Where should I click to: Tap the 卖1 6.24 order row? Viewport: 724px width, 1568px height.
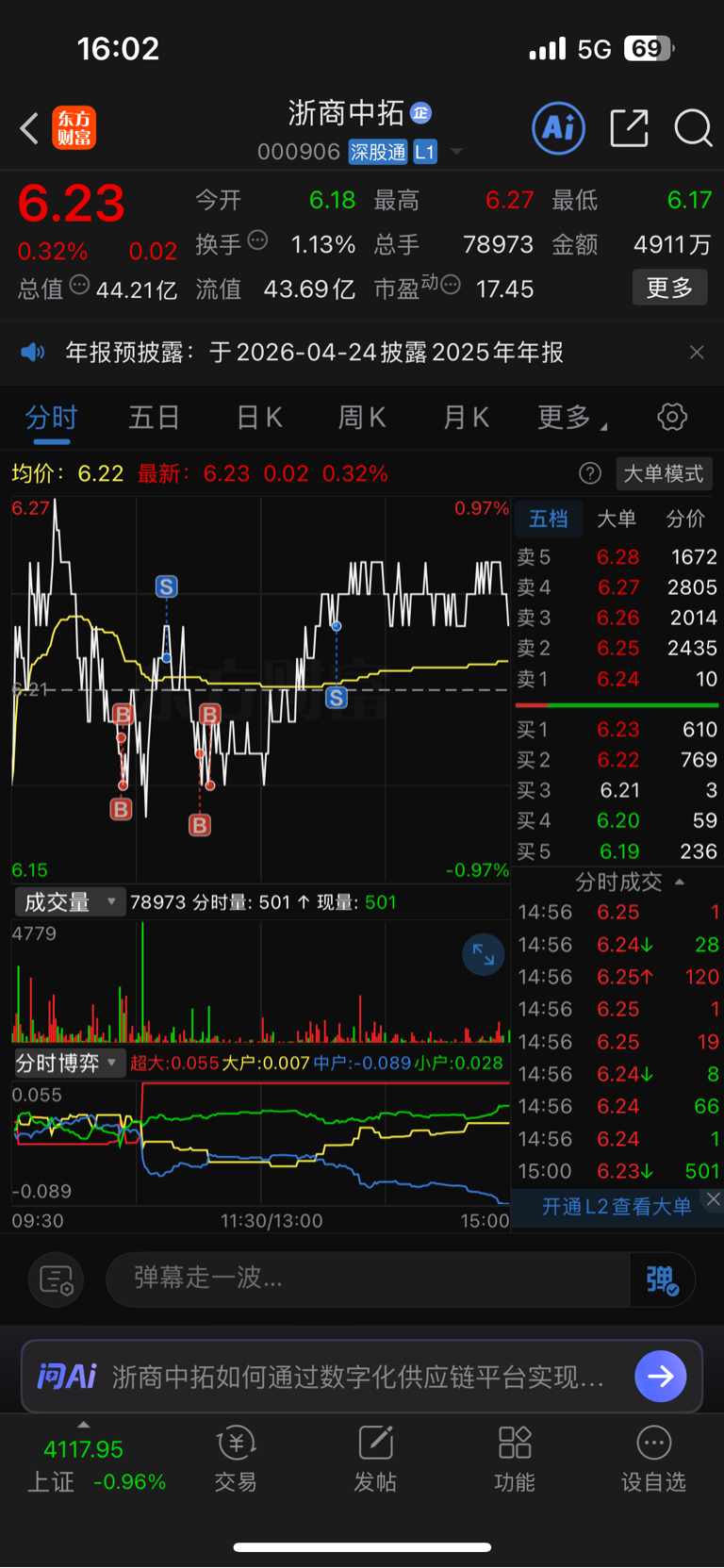click(x=617, y=679)
